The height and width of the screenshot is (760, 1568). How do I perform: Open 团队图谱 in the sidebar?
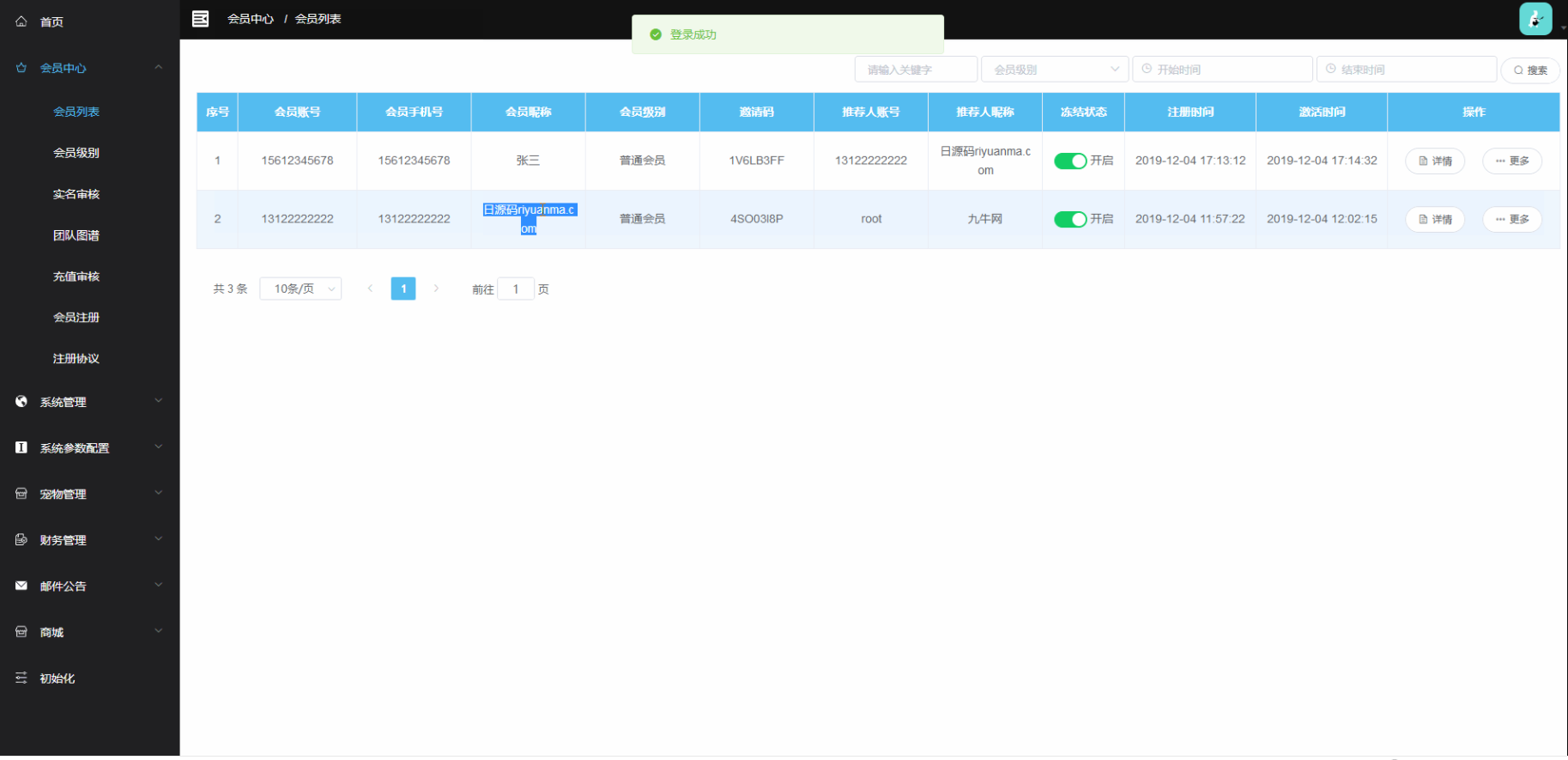pyautogui.click(x=76, y=235)
